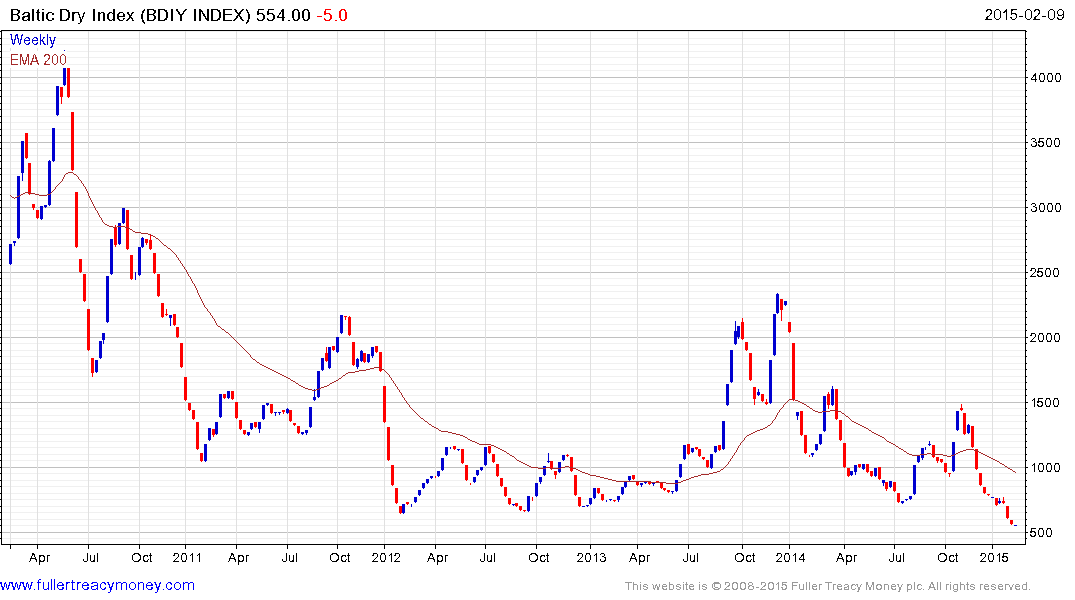Click the 2011 x-axis label
1075x600 pixels.
coord(186,557)
